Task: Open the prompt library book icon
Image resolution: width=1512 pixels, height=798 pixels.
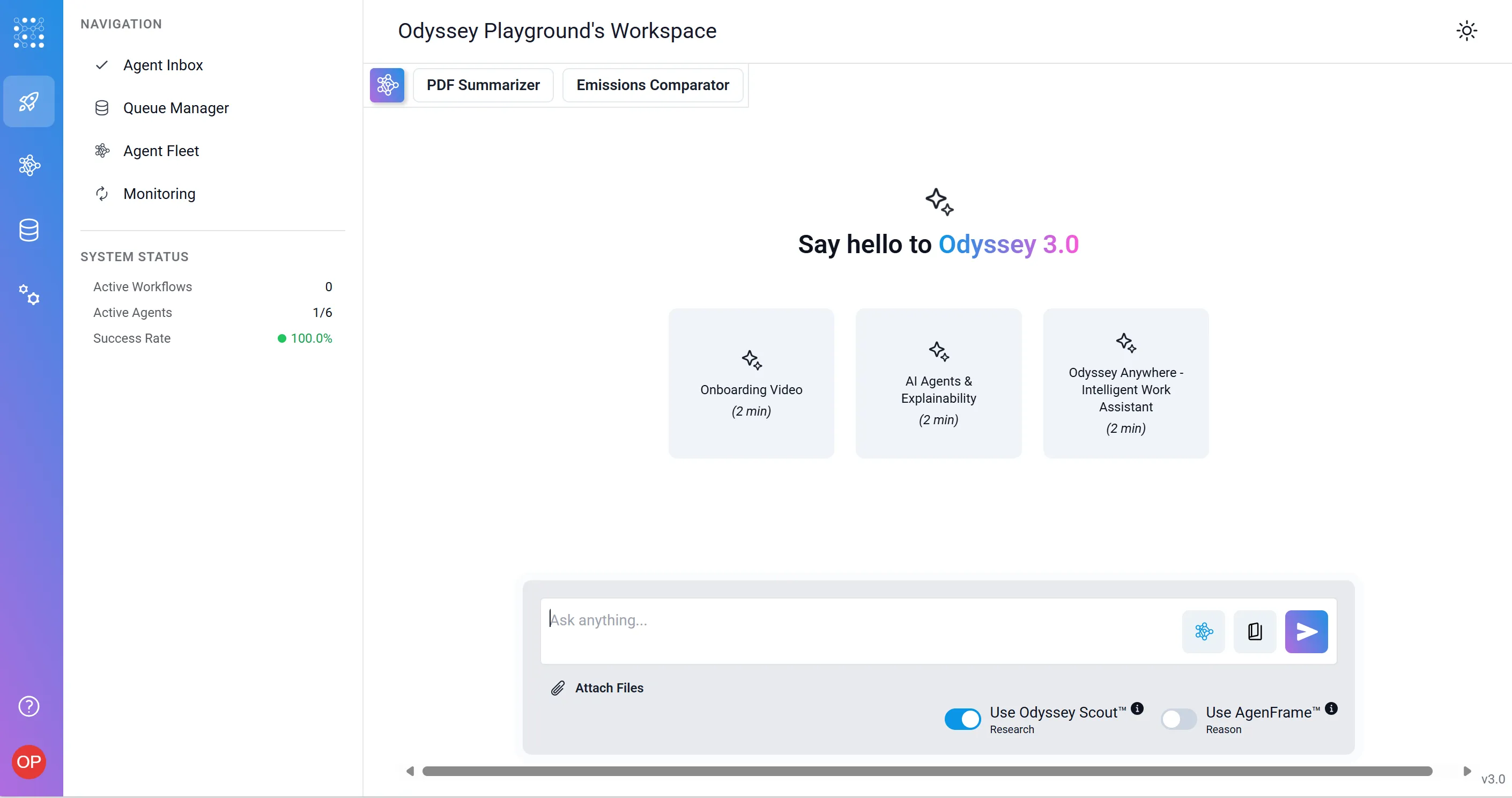Action: pyautogui.click(x=1255, y=631)
